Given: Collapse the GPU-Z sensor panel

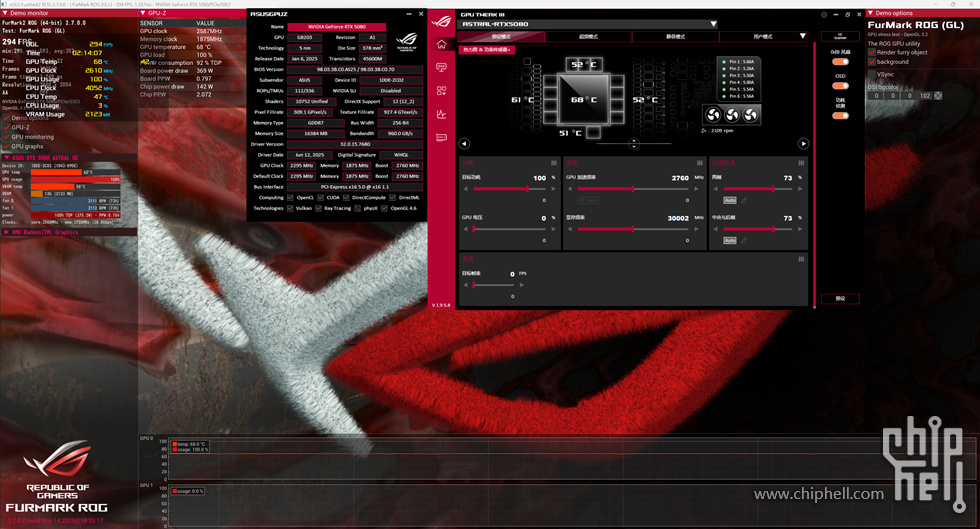Looking at the screenshot, I should coord(143,13).
